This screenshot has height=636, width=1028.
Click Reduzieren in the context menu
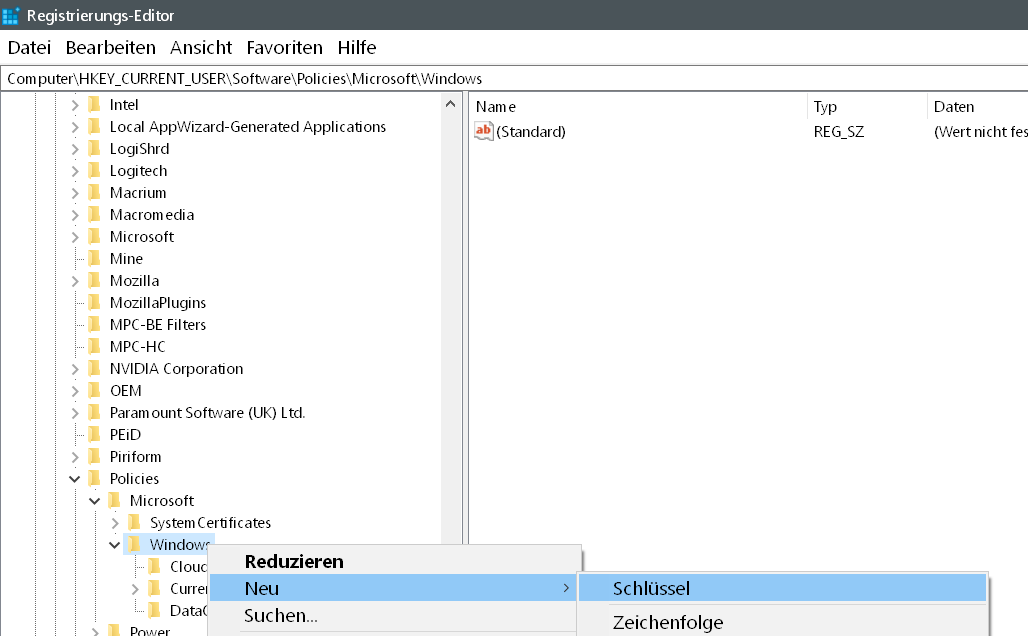coord(293,562)
